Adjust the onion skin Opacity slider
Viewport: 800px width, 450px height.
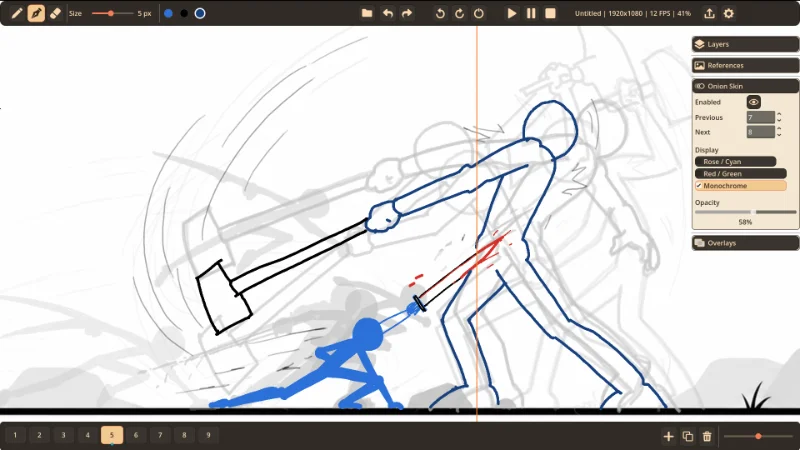[745, 212]
